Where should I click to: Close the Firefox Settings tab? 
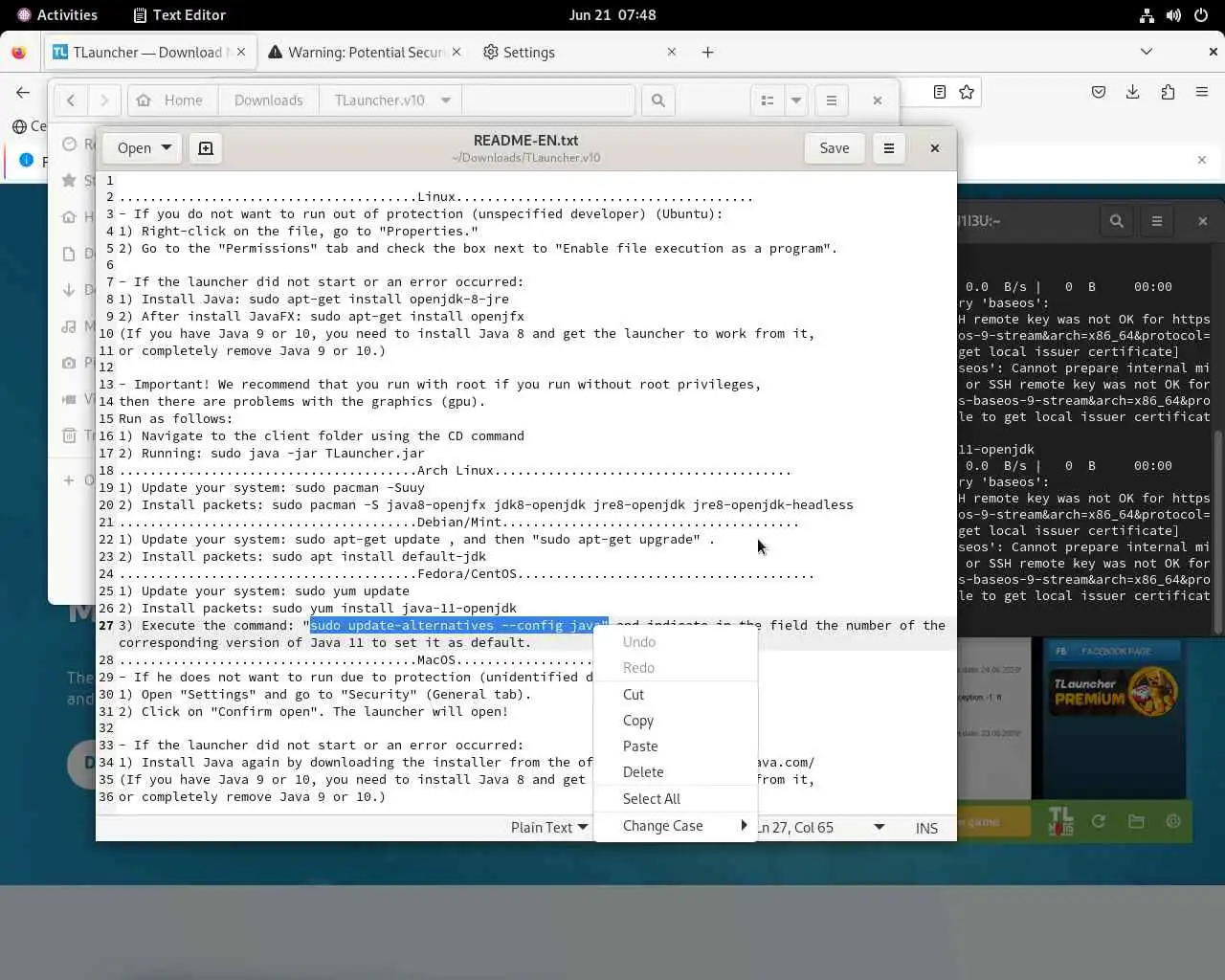pyautogui.click(x=672, y=53)
